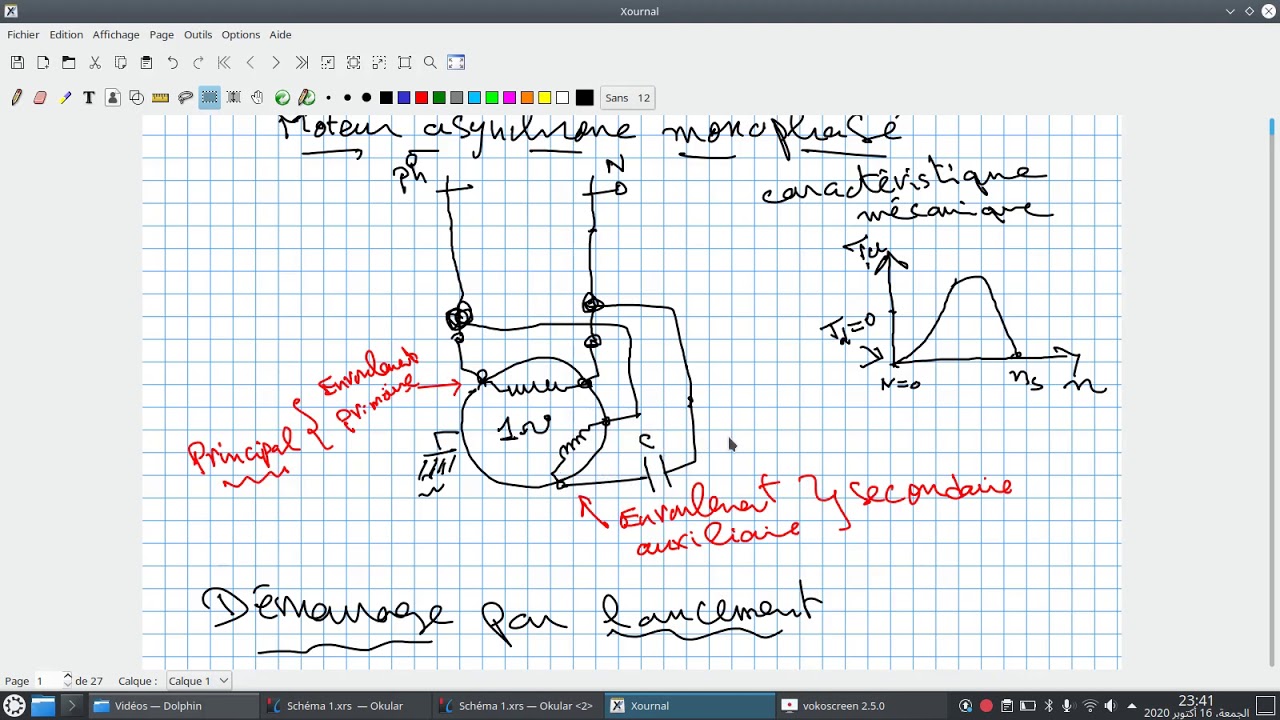The width and height of the screenshot is (1280, 720).
Task: Expand the system tray hidden icons arrow
Action: click(x=1132, y=706)
